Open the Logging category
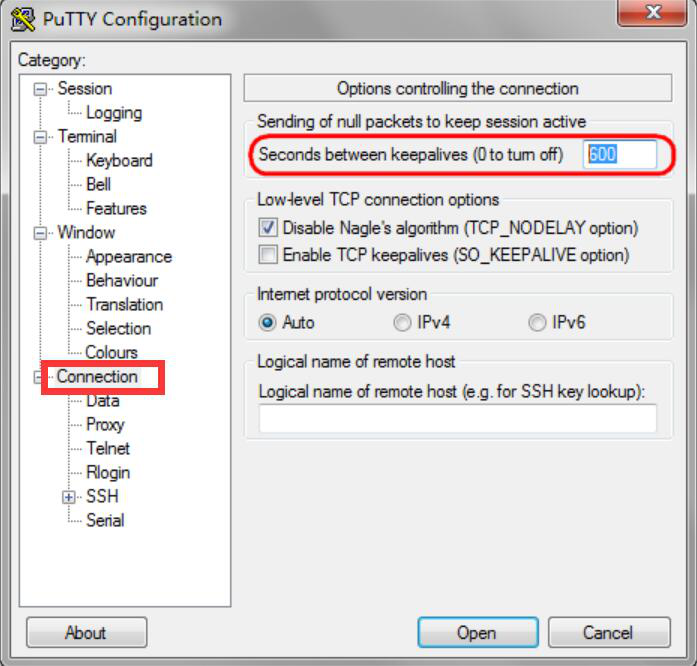This screenshot has width=697, height=666. [114, 113]
